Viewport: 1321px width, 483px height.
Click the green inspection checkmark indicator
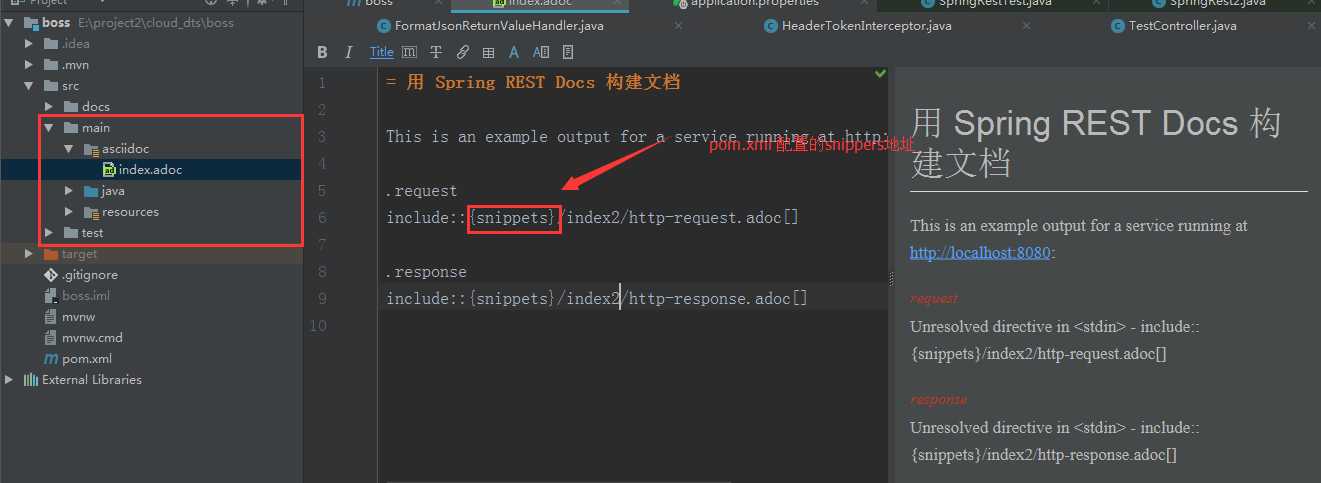[880, 73]
